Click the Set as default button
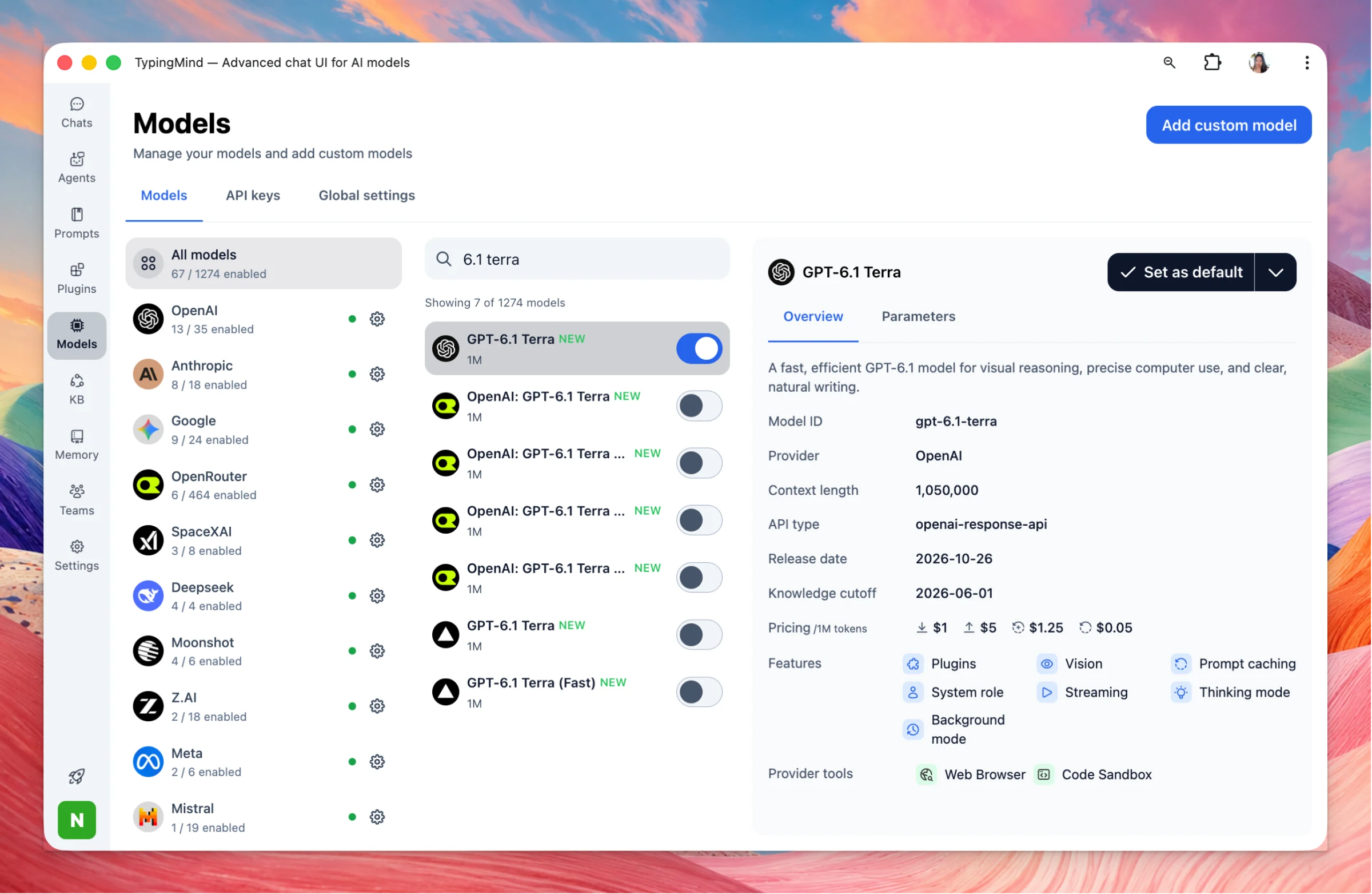This screenshot has width=1372, height=894. 1181,272
